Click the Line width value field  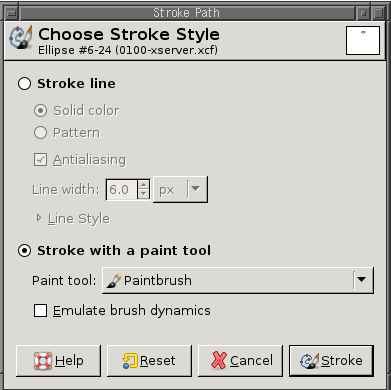122,189
